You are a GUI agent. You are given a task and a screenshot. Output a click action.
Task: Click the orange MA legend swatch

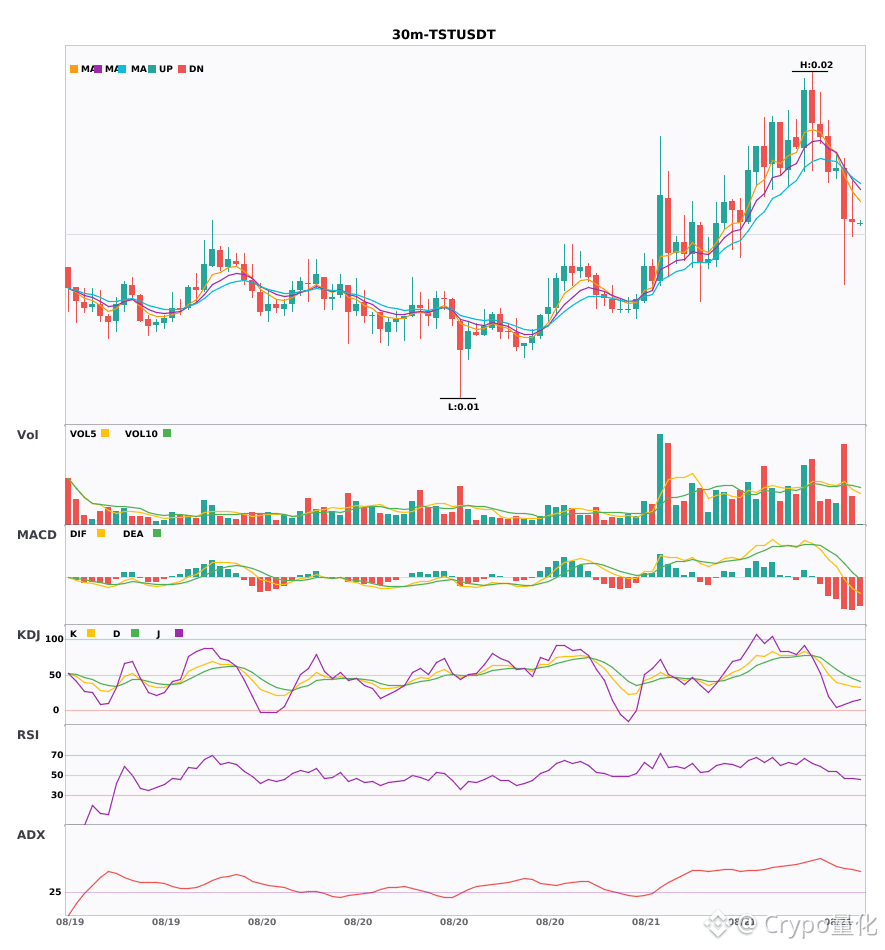74,69
